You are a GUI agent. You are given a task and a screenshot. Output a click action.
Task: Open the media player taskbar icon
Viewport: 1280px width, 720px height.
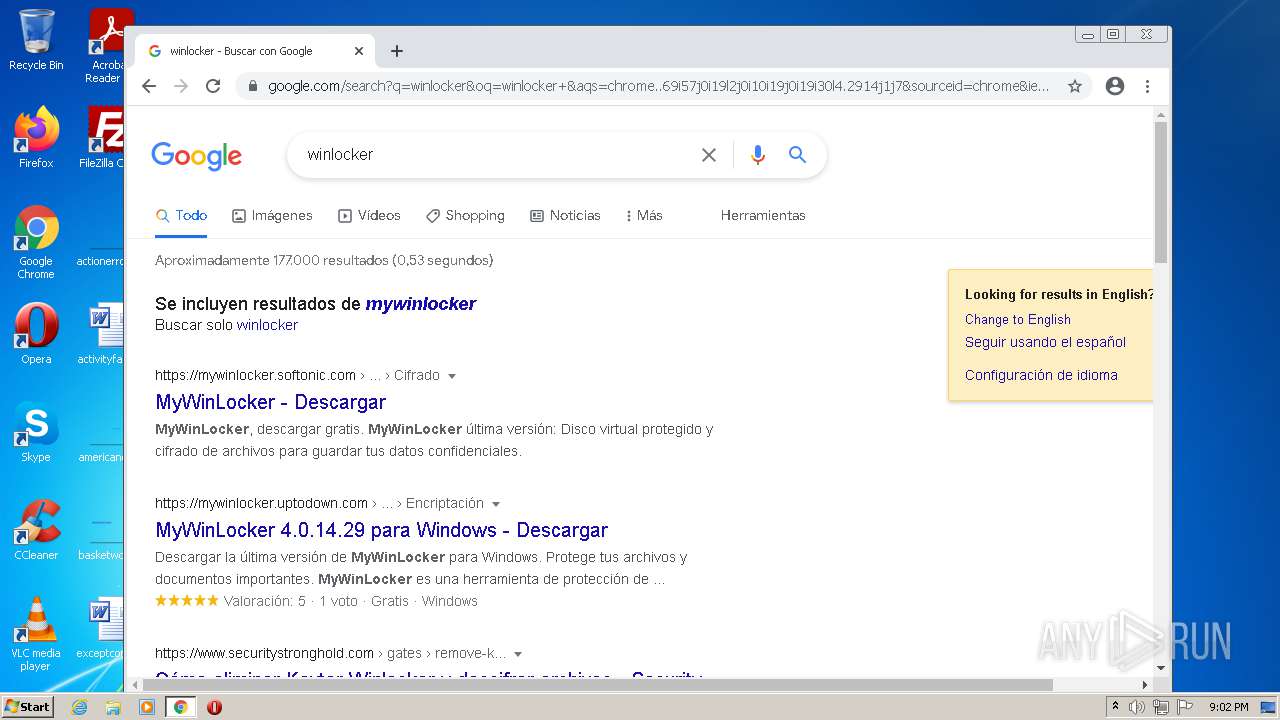pyautogui.click(x=147, y=707)
